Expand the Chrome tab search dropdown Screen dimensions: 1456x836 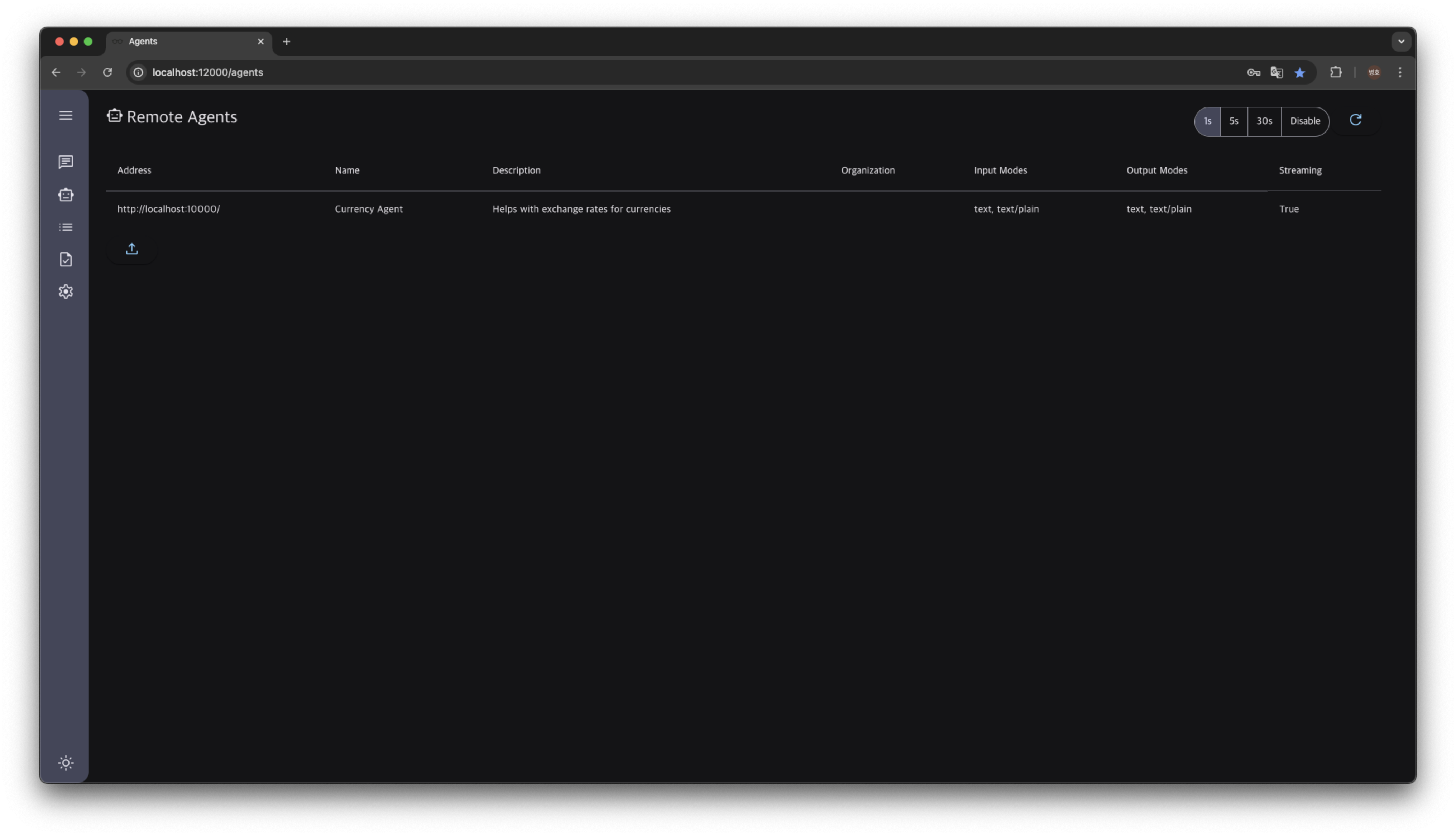click(x=1401, y=41)
